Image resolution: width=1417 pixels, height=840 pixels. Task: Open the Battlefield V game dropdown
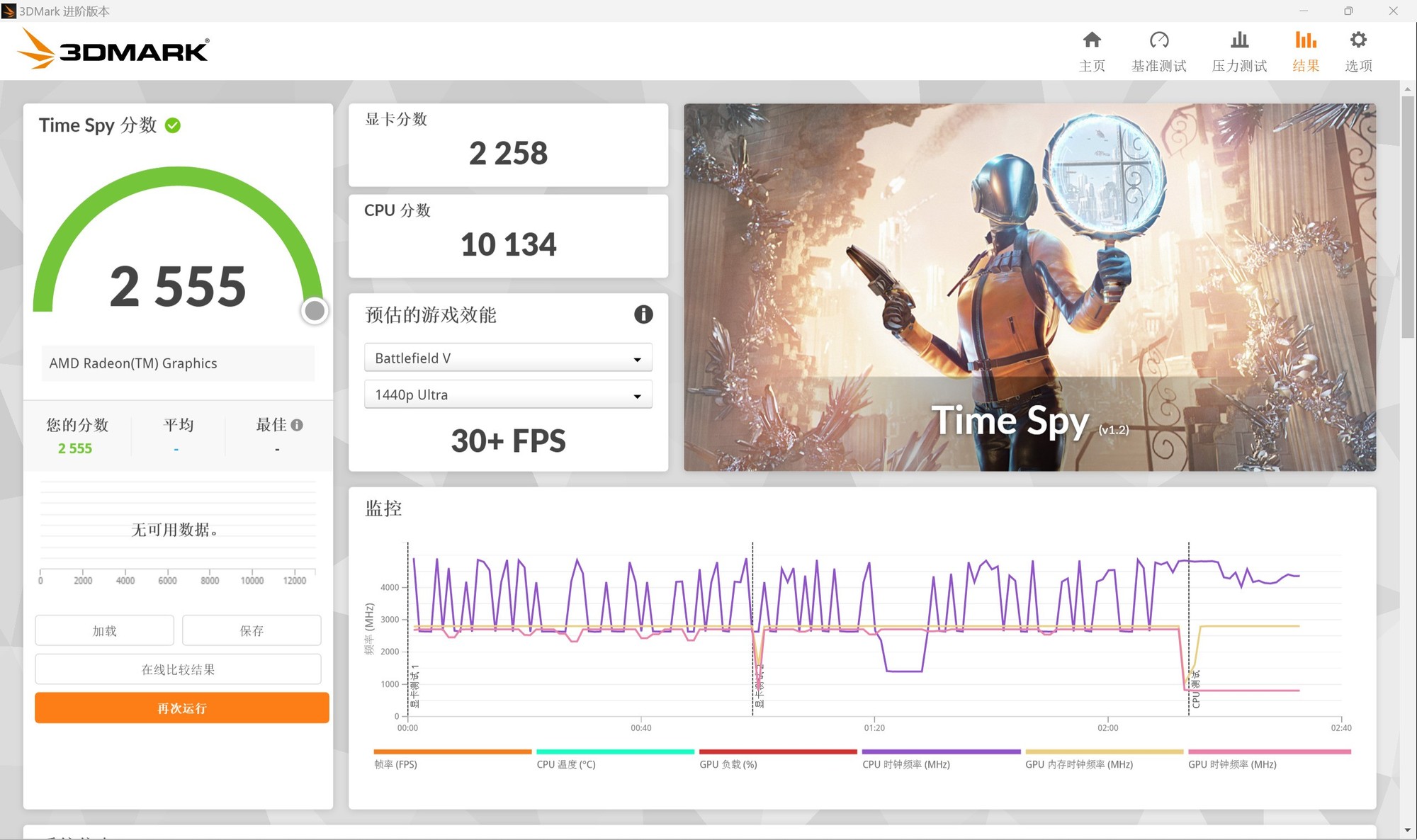click(508, 358)
